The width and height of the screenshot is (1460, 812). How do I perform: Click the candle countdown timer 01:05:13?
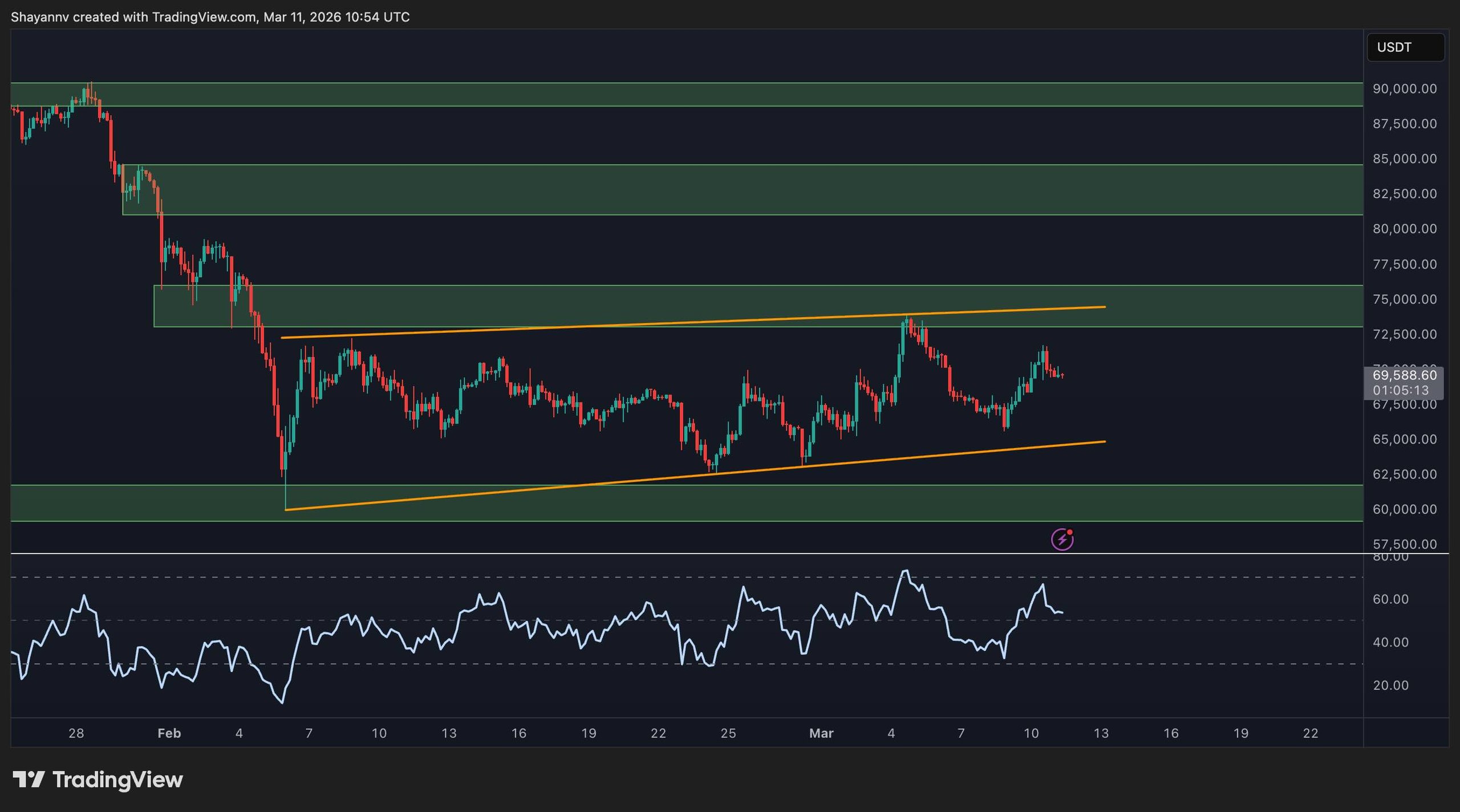click(1400, 391)
